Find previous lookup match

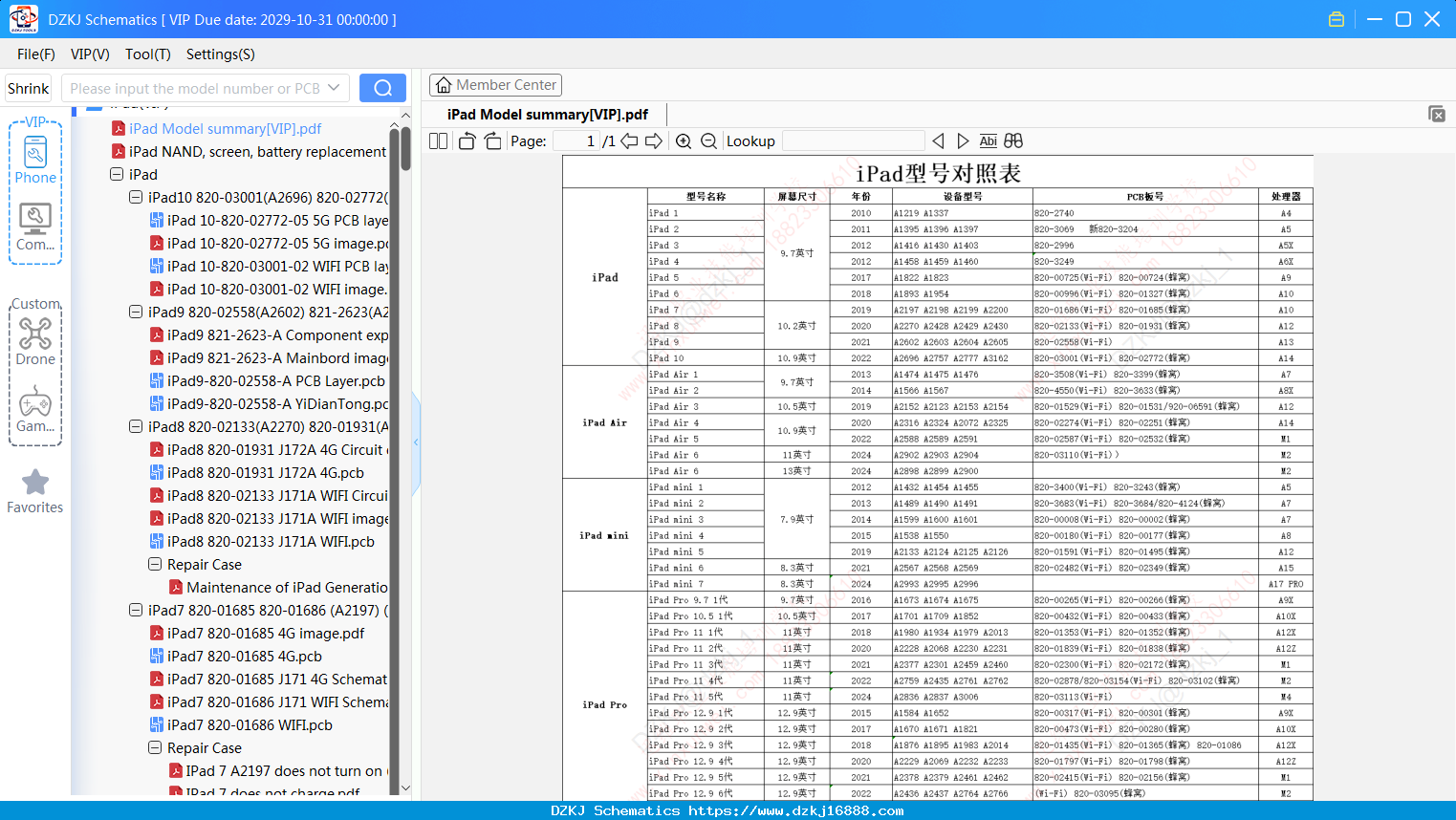point(938,141)
